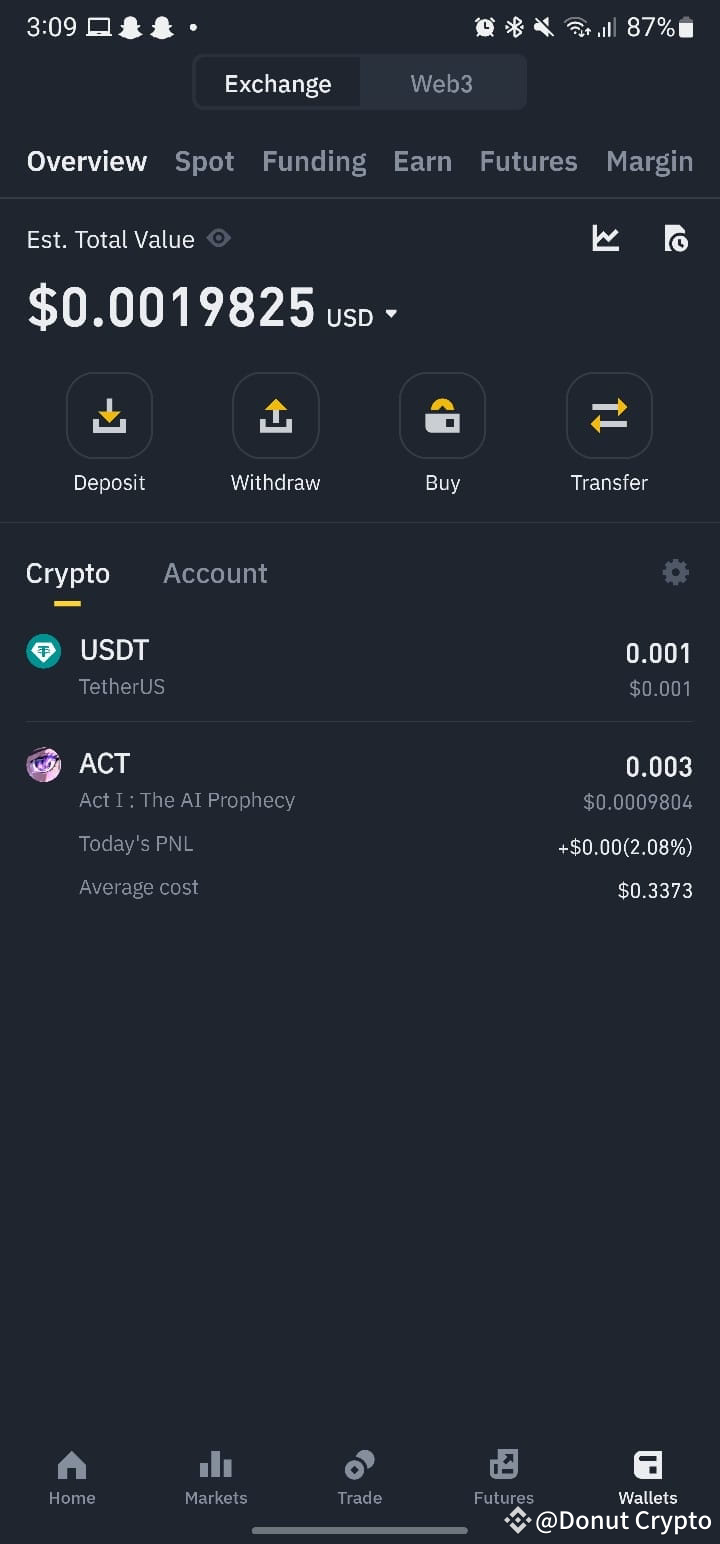Open the USD currency dropdown
Image resolution: width=720 pixels, height=1544 pixels.
pyautogui.click(x=362, y=317)
